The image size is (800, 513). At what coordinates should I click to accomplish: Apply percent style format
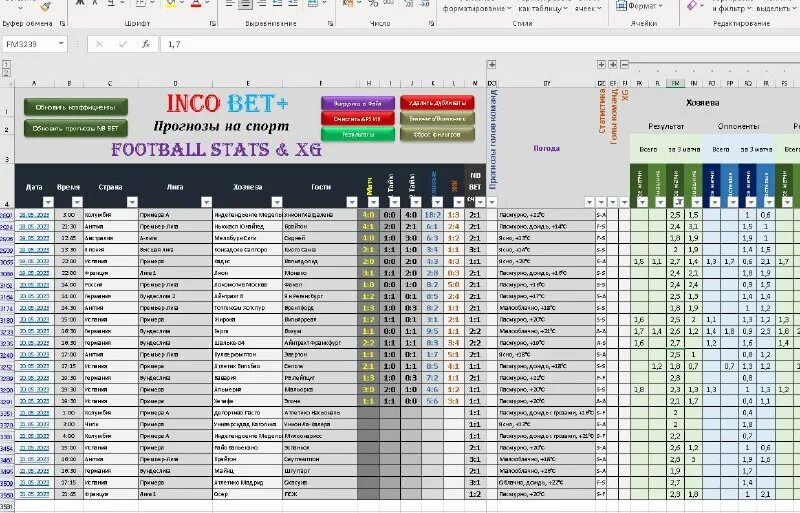373,4
